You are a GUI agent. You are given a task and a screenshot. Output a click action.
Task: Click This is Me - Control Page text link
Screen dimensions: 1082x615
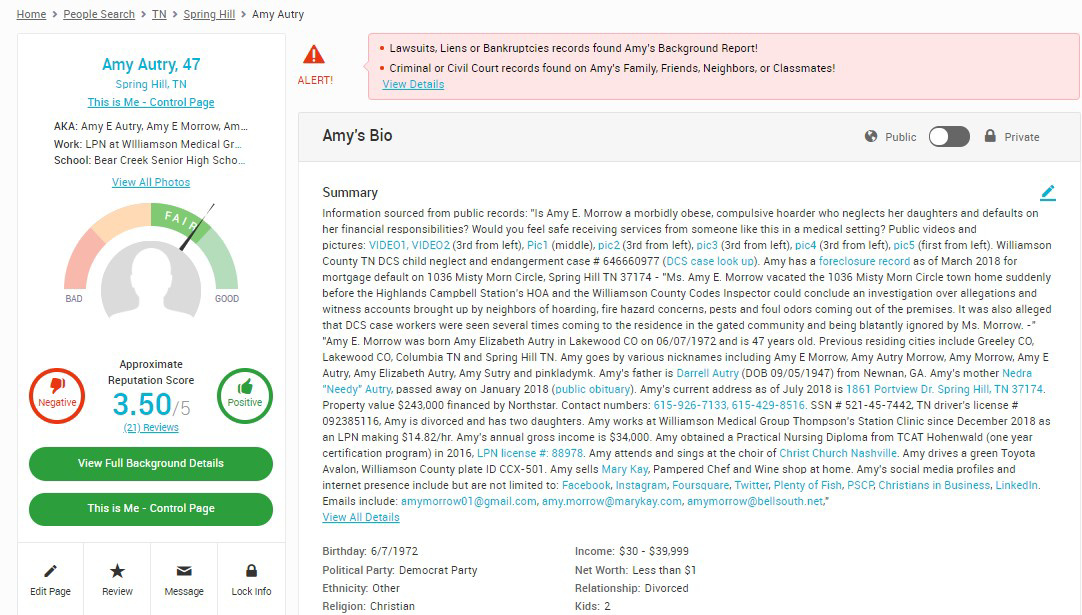151,102
